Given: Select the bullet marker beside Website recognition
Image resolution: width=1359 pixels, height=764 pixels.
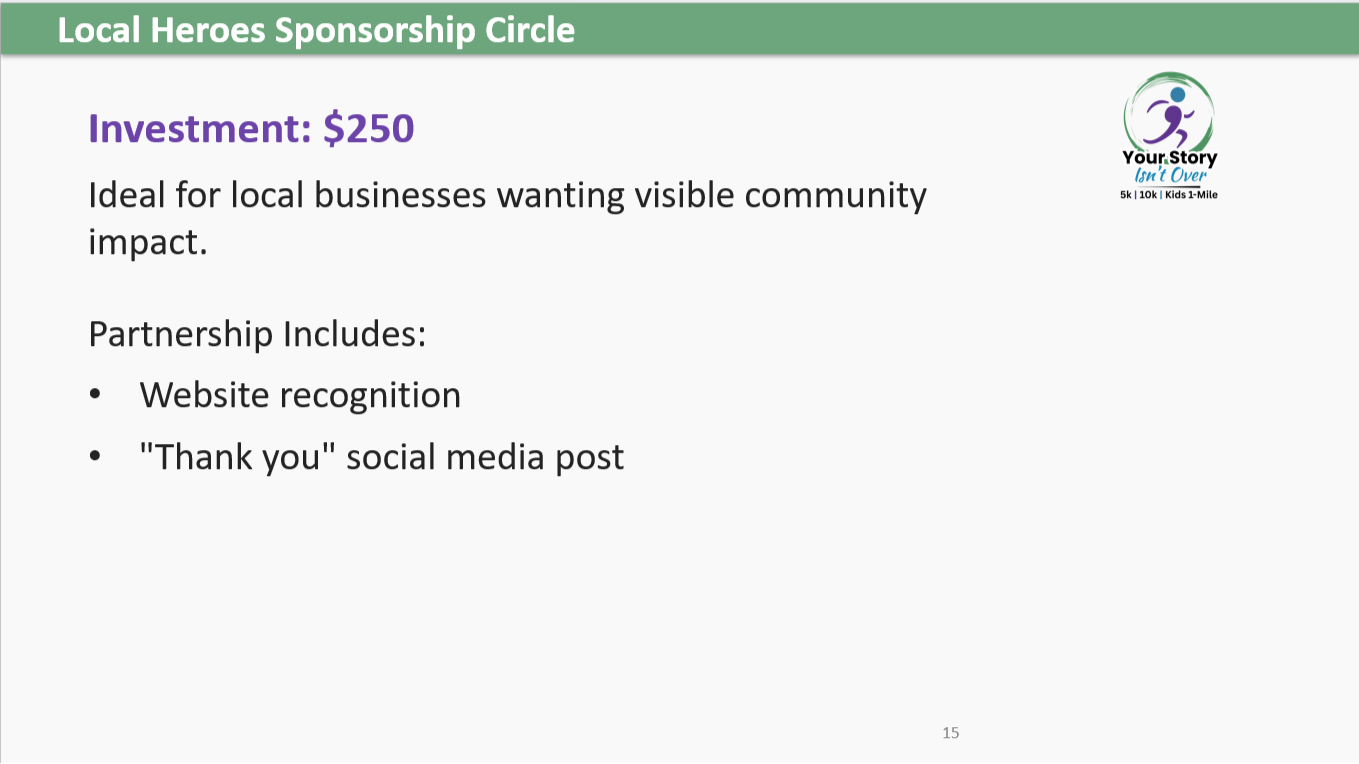Looking at the screenshot, I should click(x=95, y=395).
